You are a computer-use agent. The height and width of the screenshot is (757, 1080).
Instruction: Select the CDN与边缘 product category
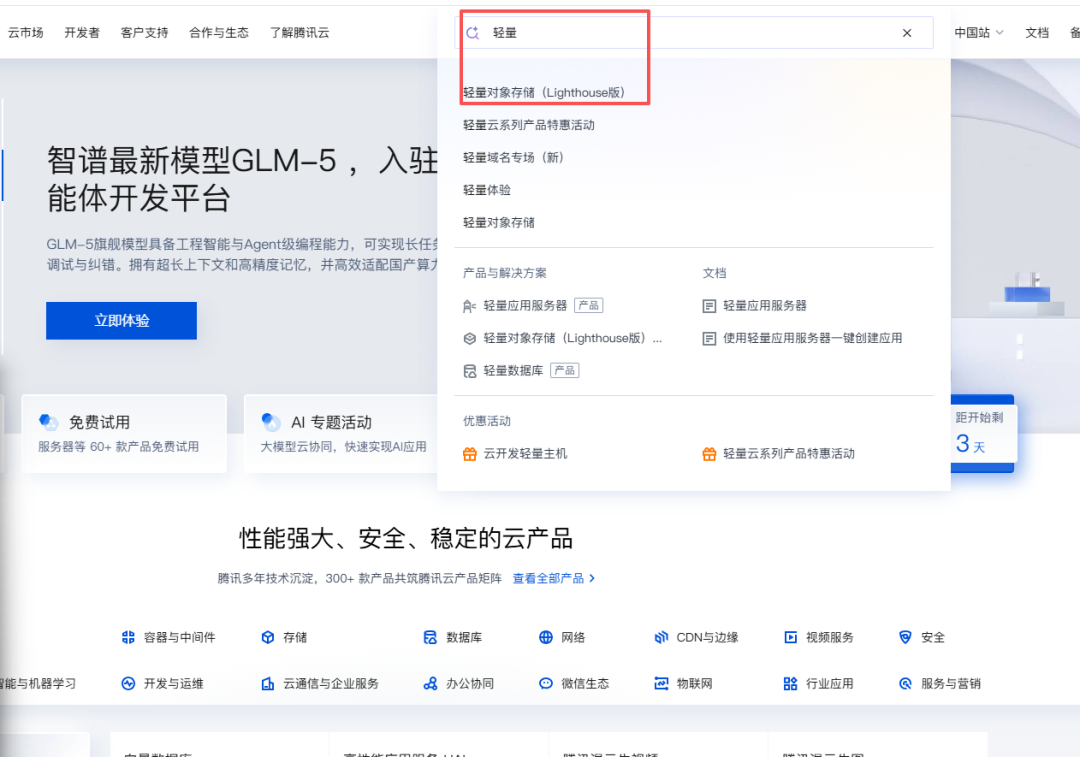(x=696, y=637)
